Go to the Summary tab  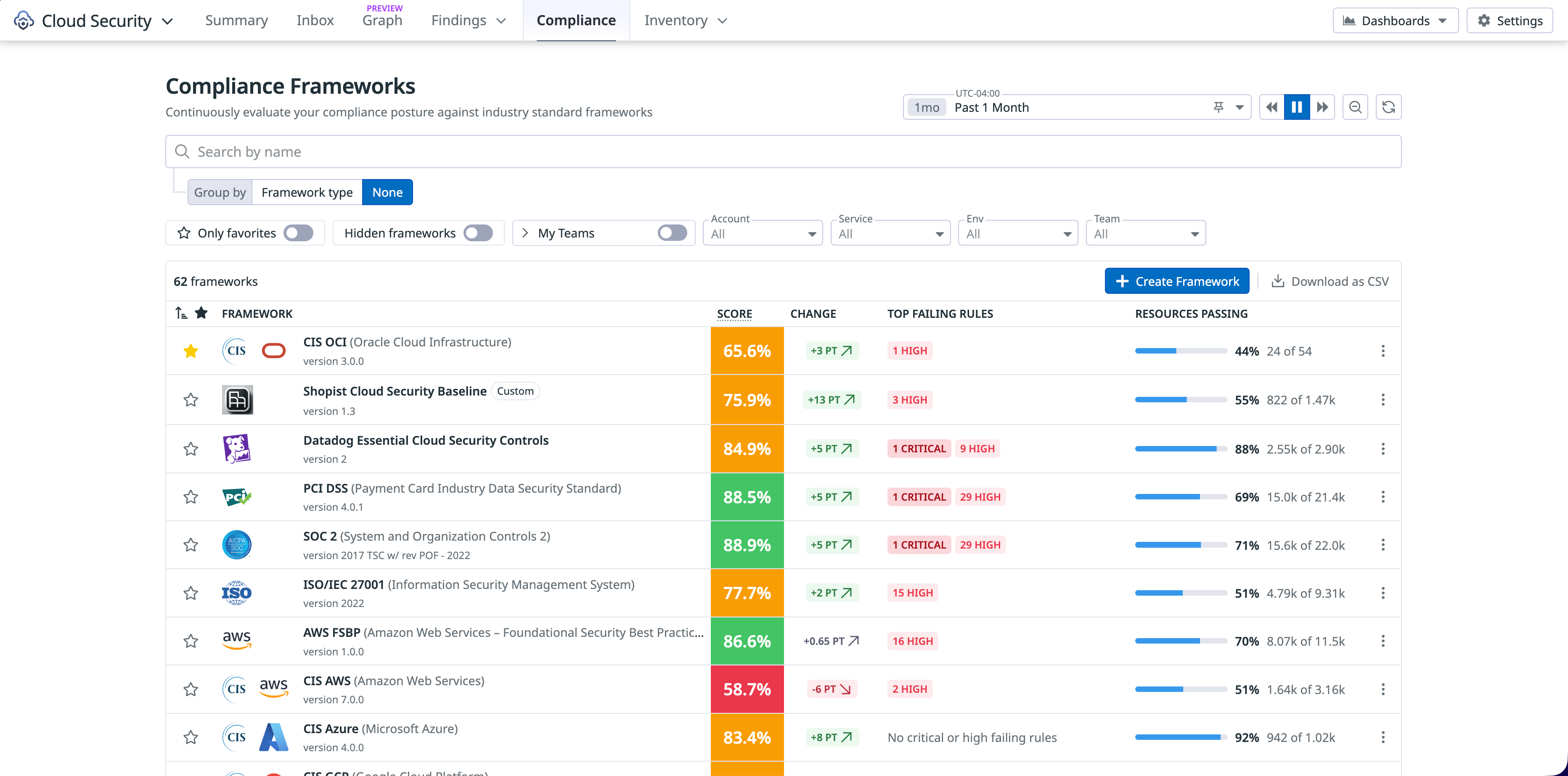(236, 21)
